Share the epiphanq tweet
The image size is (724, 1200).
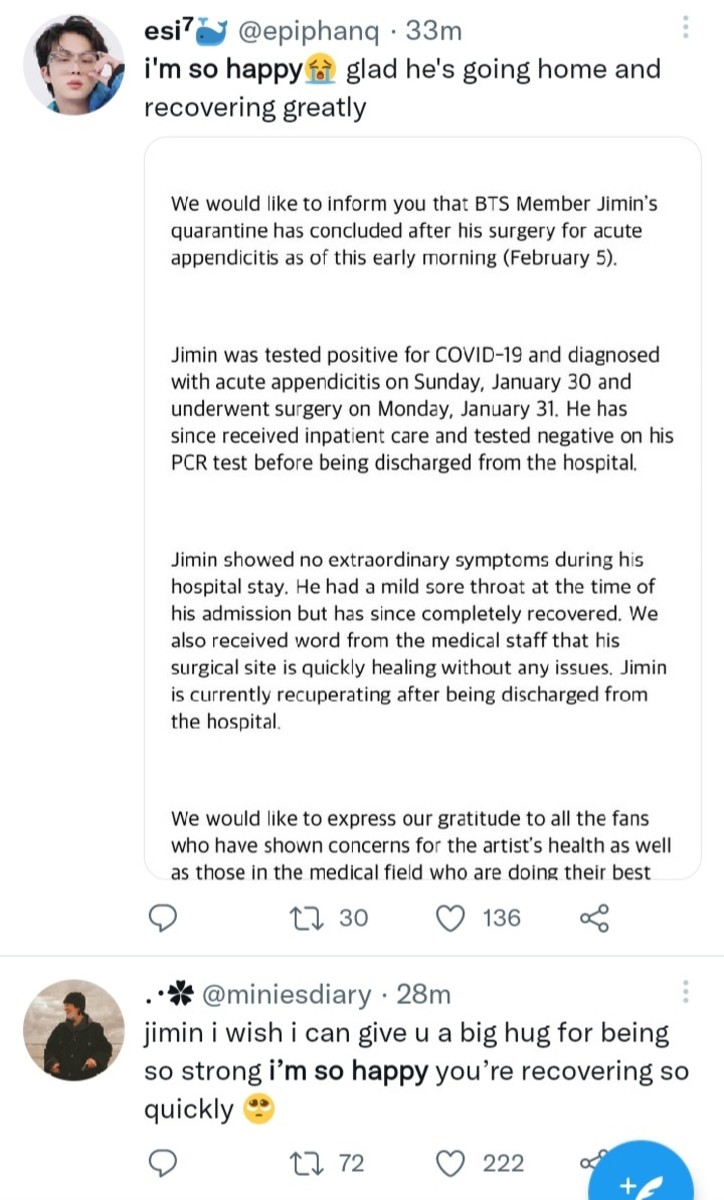(x=594, y=917)
